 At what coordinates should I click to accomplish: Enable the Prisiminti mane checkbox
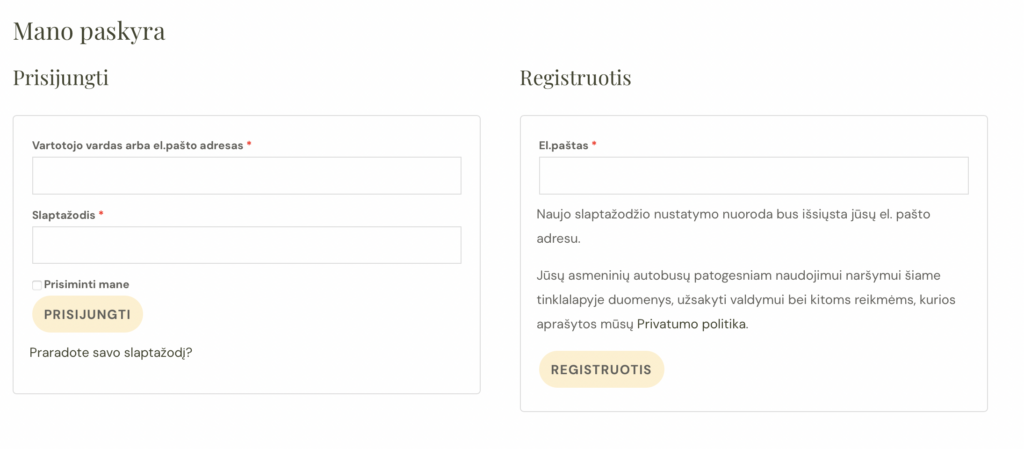click(37, 285)
